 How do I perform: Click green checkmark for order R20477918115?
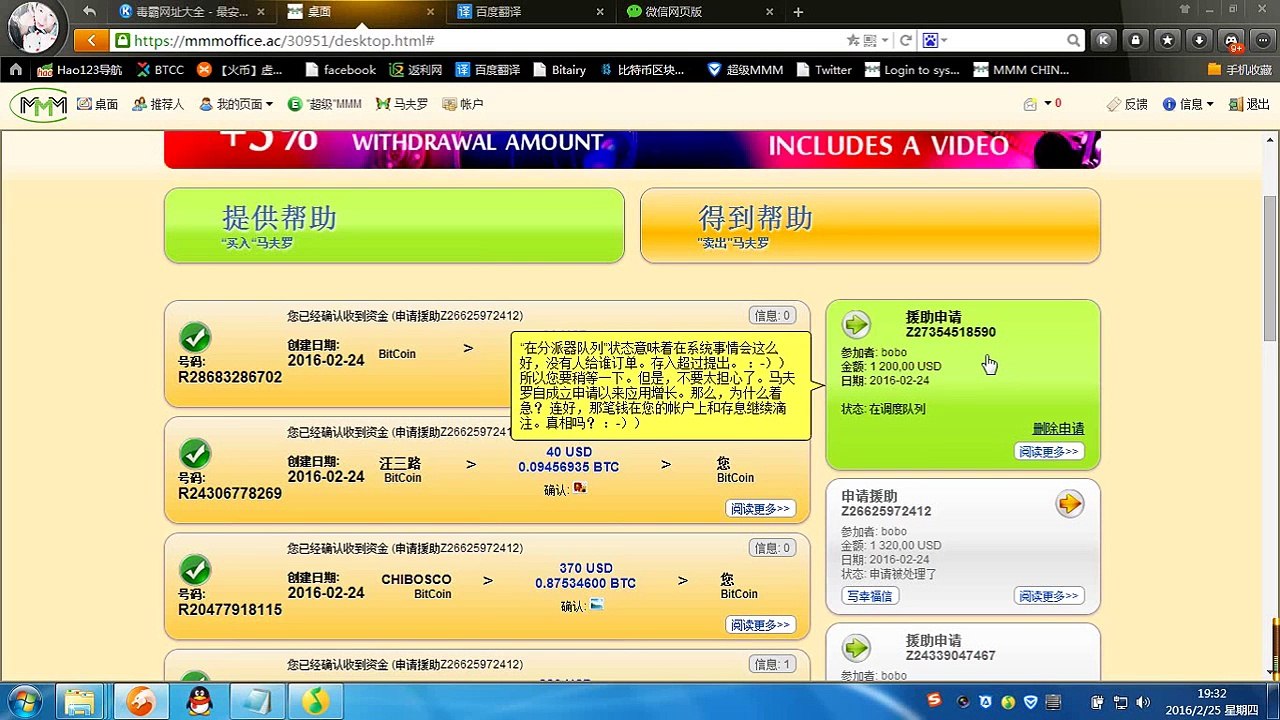point(195,570)
